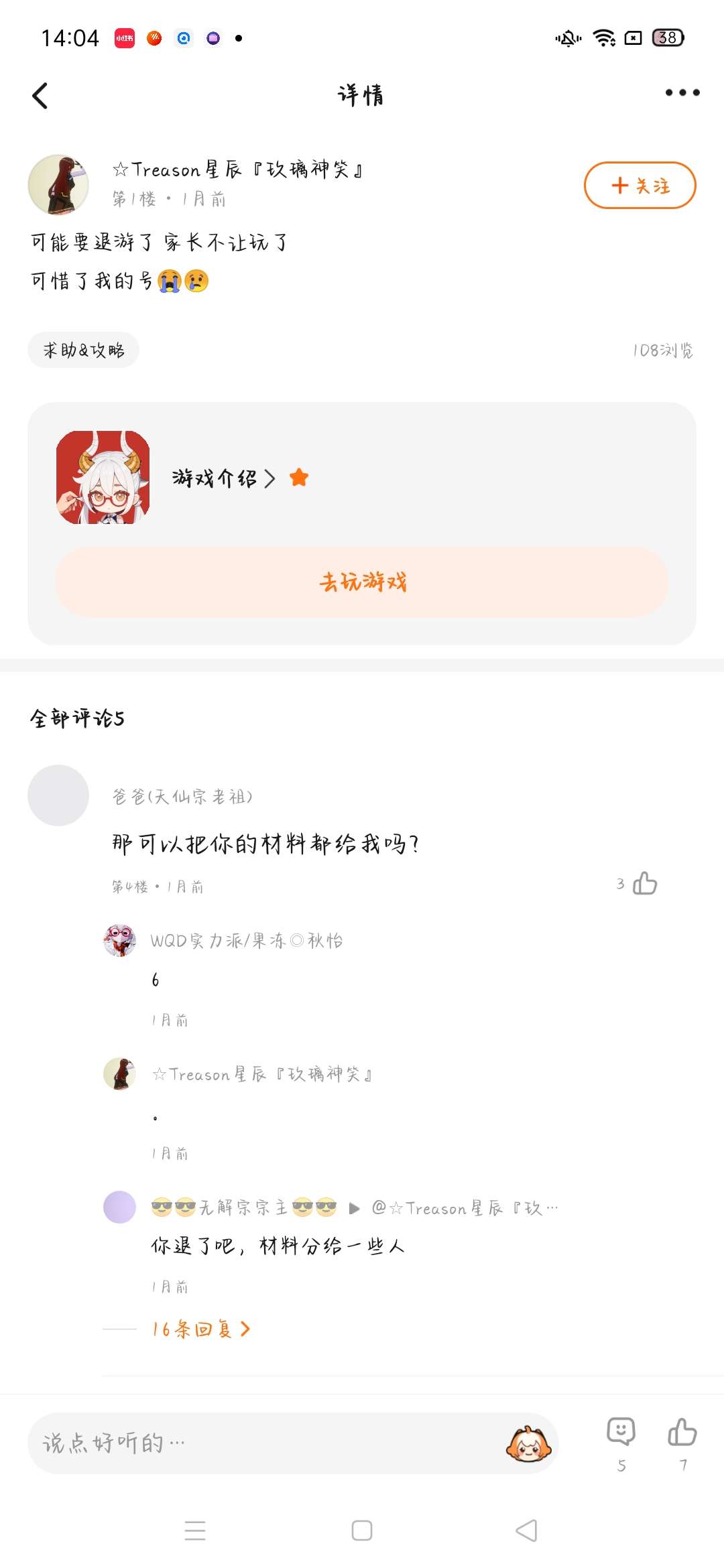Open the emoji sticker picker
Image resolution: width=724 pixels, height=1568 pixels.
coord(528,1443)
